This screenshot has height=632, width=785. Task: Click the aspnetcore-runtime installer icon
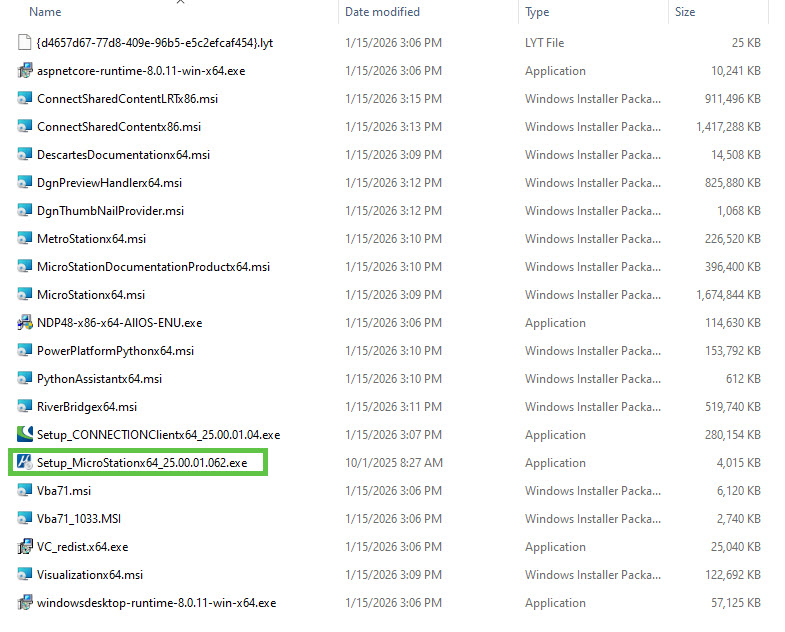click(25, 71)
